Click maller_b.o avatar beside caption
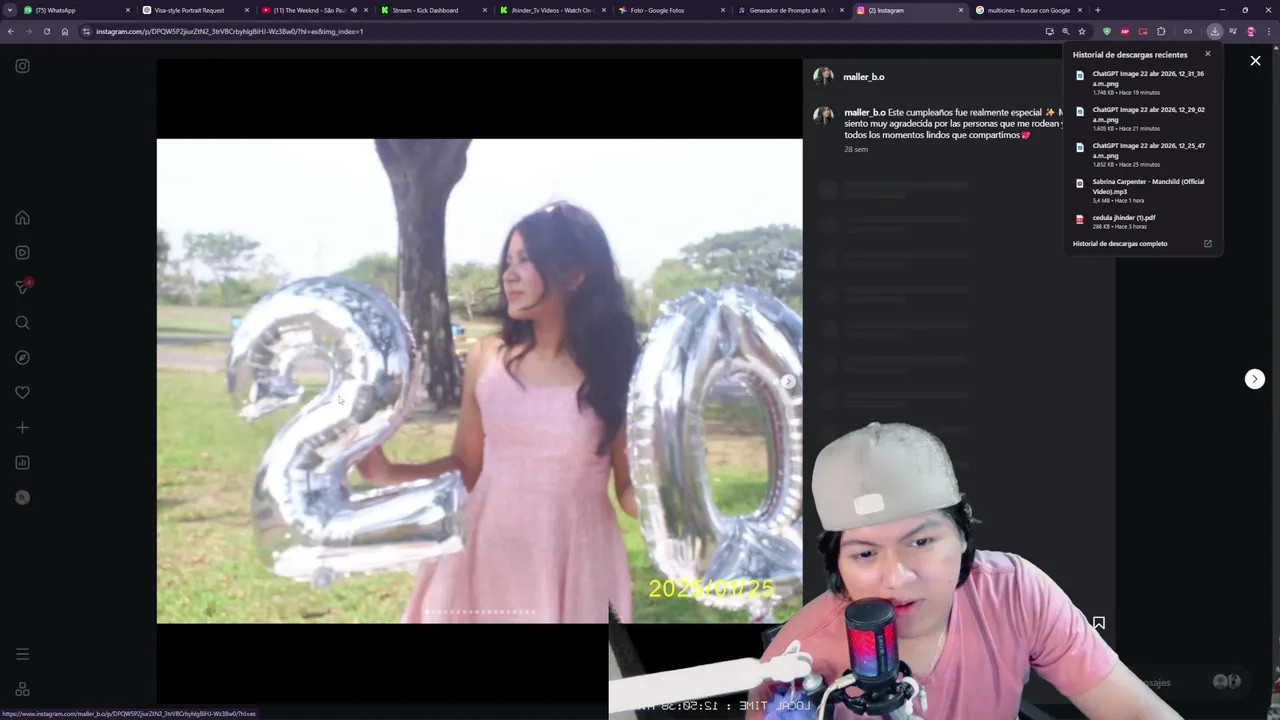This screenshot has height=720, width=1280. coord(823,116)
